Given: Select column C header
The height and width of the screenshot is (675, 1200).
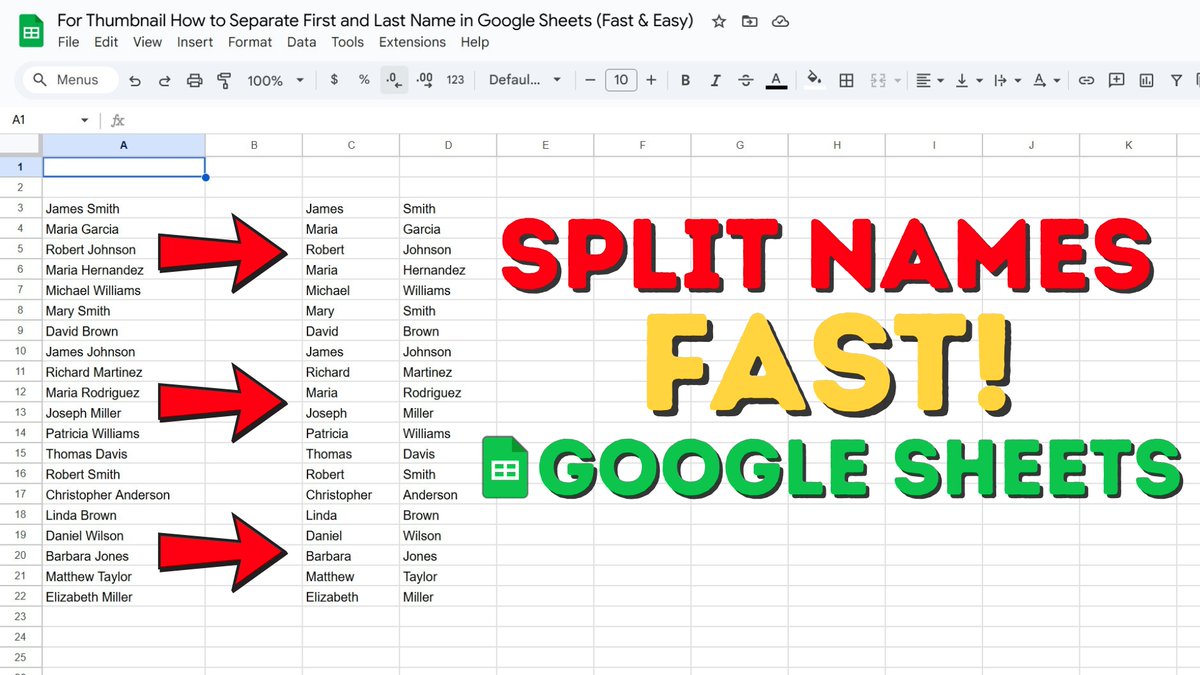Looking at the screenshot, I should tap(351, 145).
